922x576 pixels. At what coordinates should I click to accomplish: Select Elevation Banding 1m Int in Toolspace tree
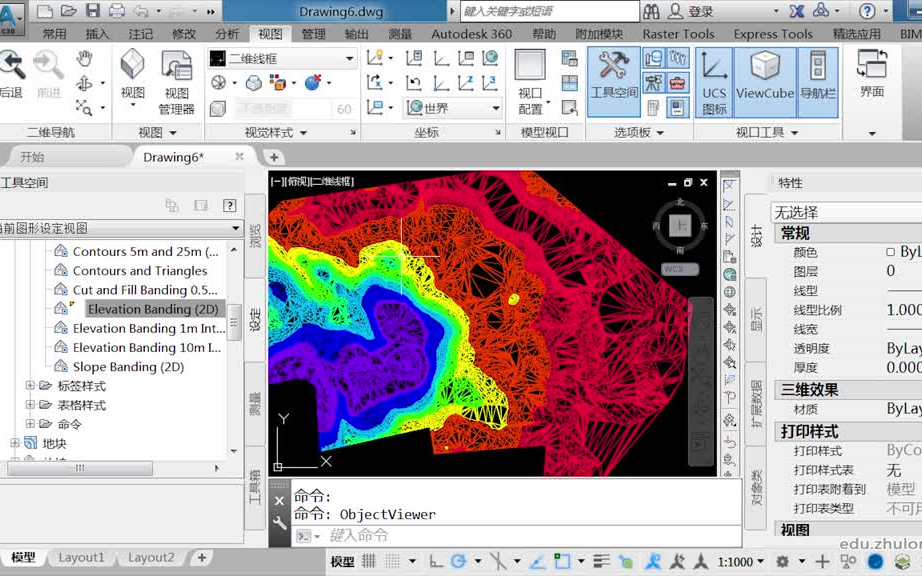[152, 328]
